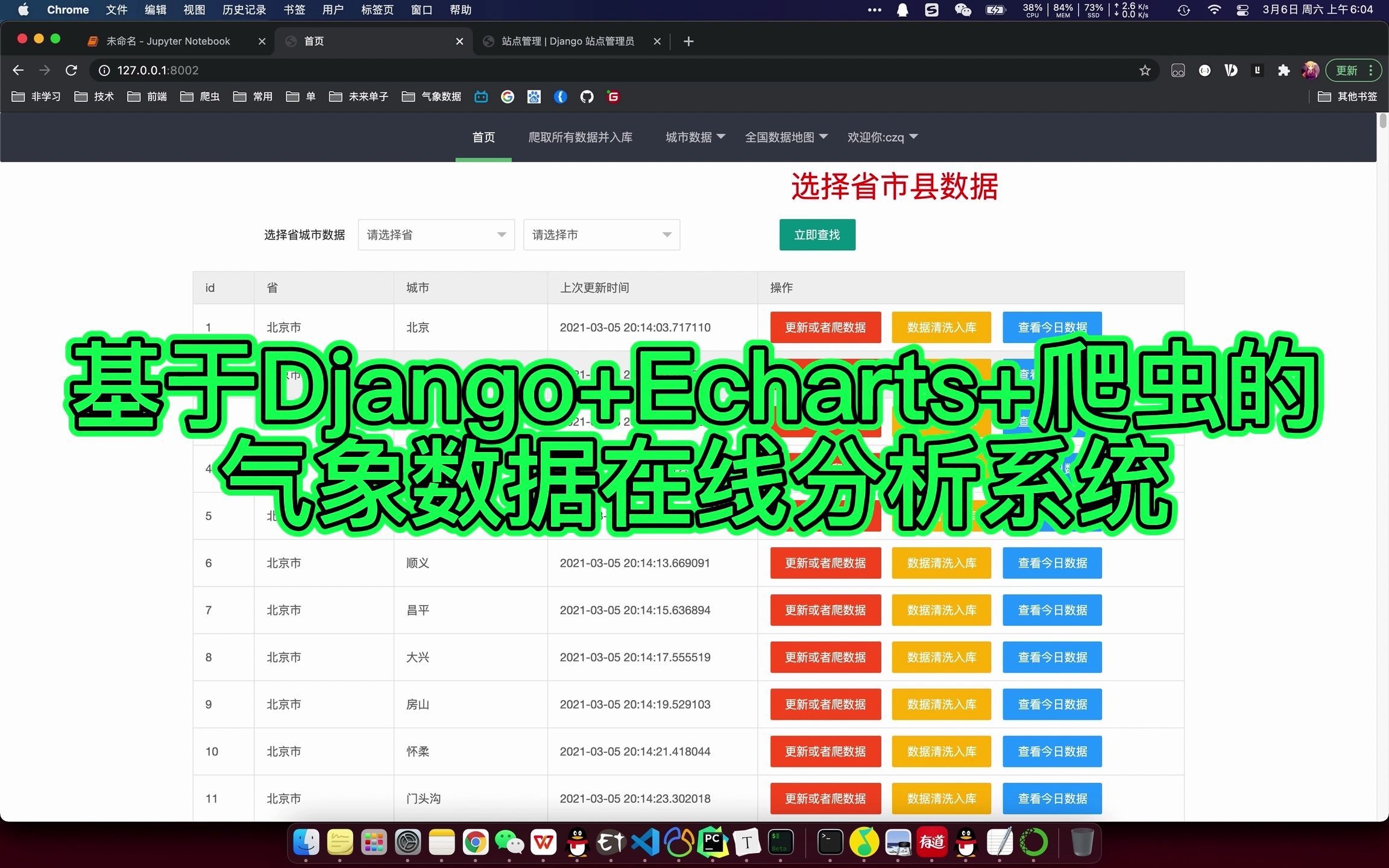Open the 请选择省 province dropdown

click(435, 235)
